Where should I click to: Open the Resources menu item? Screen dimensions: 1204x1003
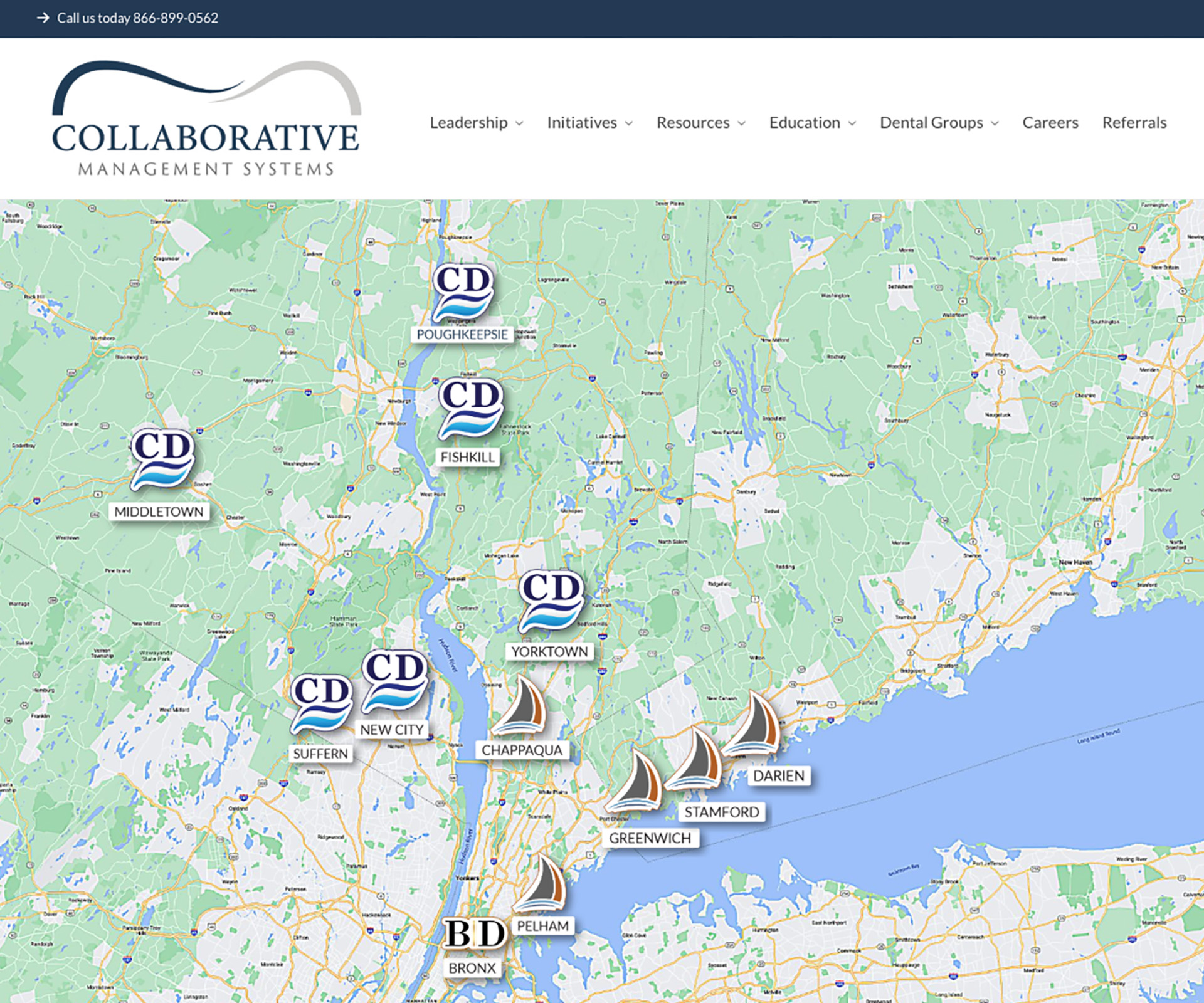(x=693, y=123)
